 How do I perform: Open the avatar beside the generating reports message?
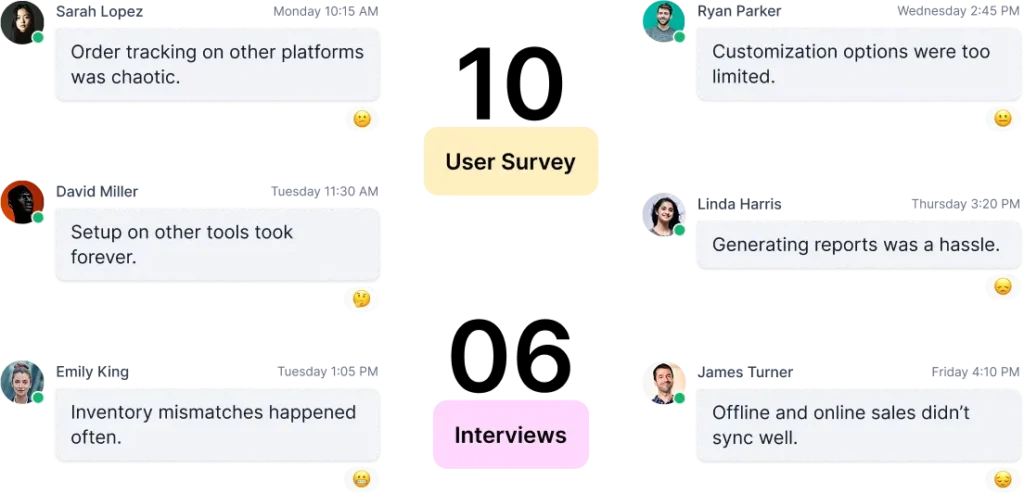tap(663, 215)
